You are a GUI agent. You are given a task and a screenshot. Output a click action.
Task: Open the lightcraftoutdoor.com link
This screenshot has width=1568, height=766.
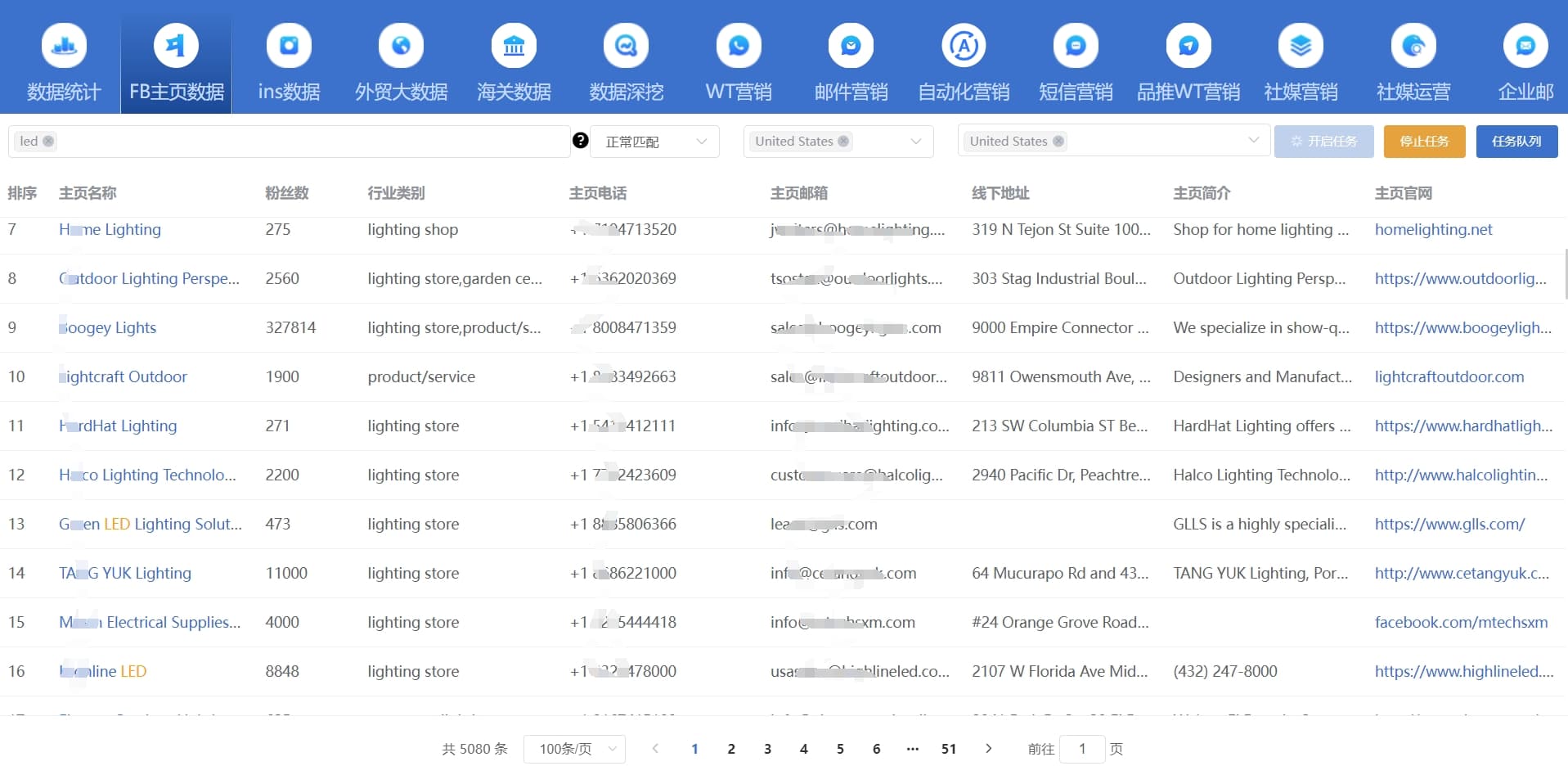tap(1449, 376)
